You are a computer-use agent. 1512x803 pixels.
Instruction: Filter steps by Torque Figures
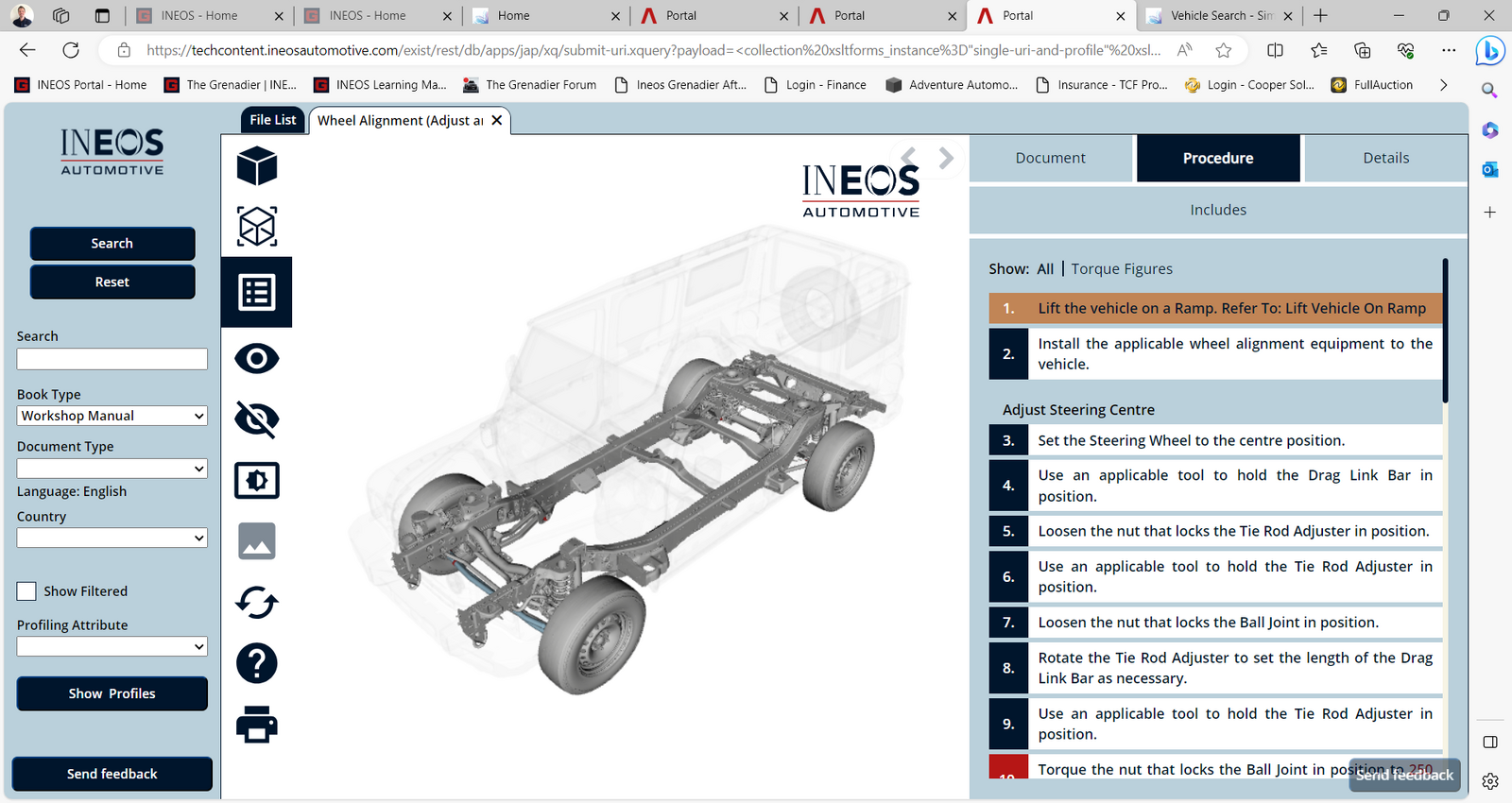pyautogui.click(x=1122, y=269)
